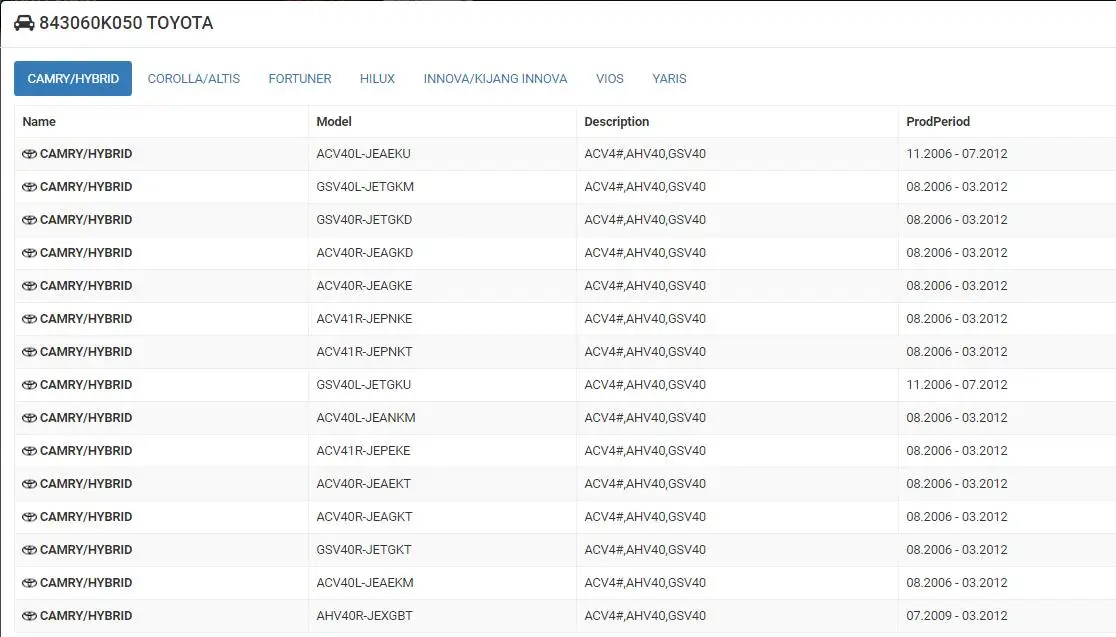Click period 11.2006 - 07.2012 in ACV40L-JEAEKU row
This screenshot has height=637, width=1116.
point(957,154)
